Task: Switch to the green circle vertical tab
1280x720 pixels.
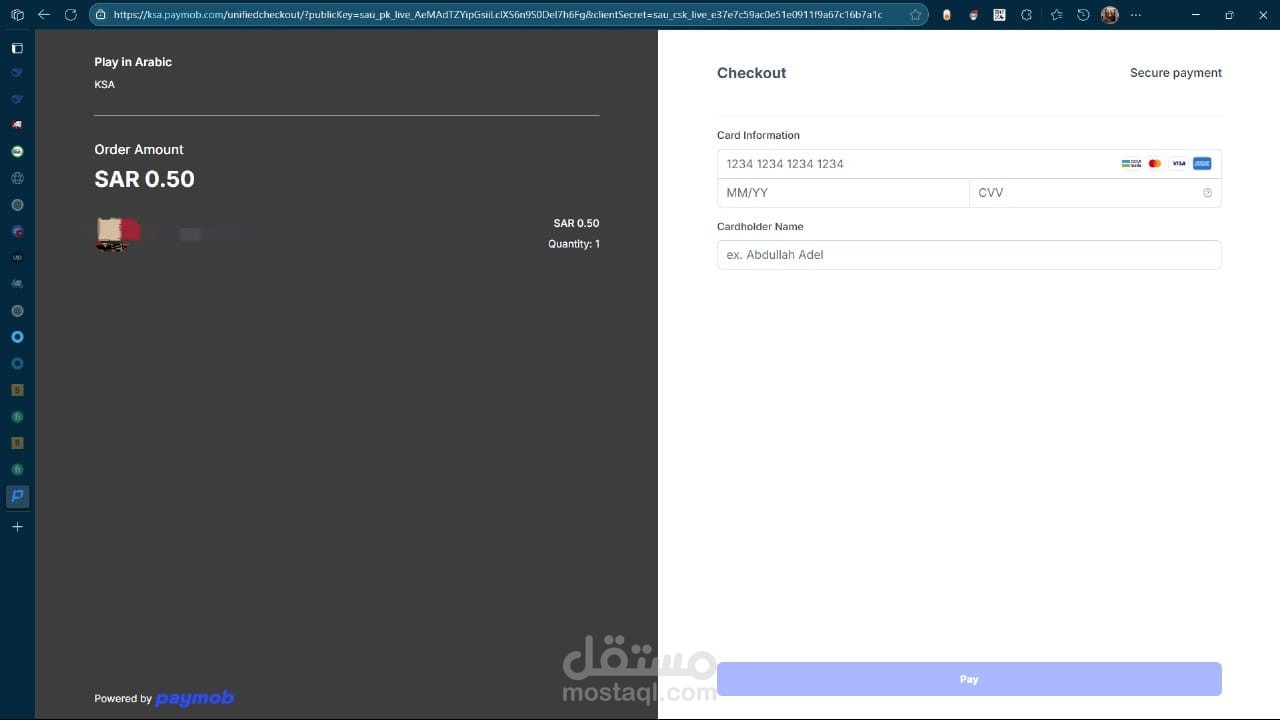Action: 17,151
